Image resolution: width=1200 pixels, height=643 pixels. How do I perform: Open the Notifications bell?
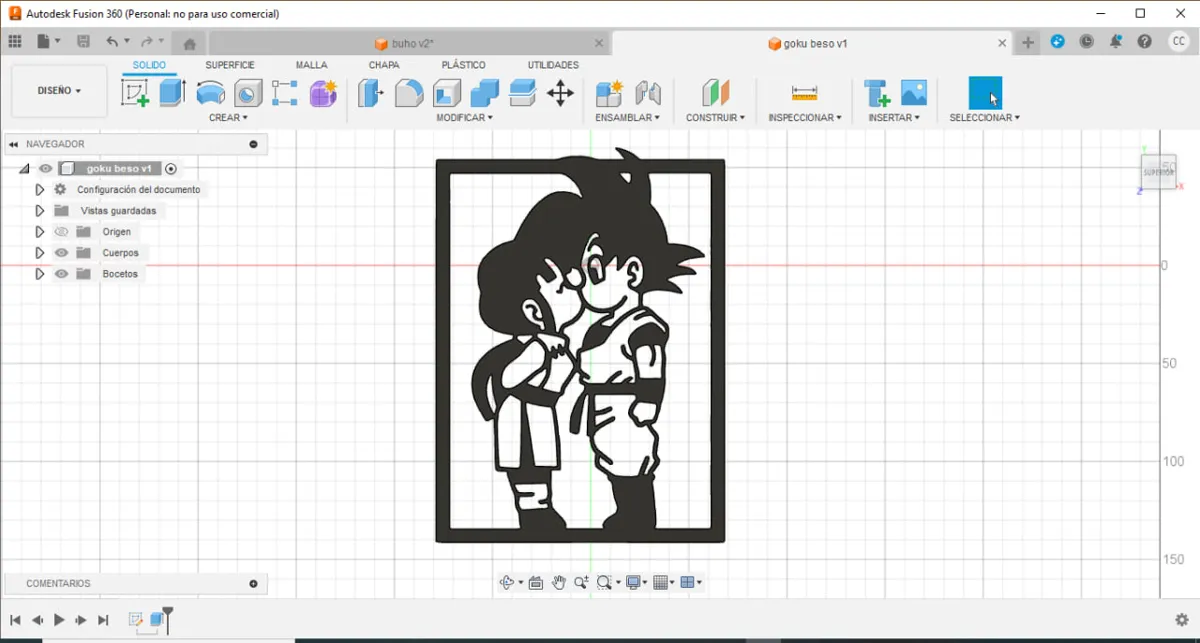1116,42
